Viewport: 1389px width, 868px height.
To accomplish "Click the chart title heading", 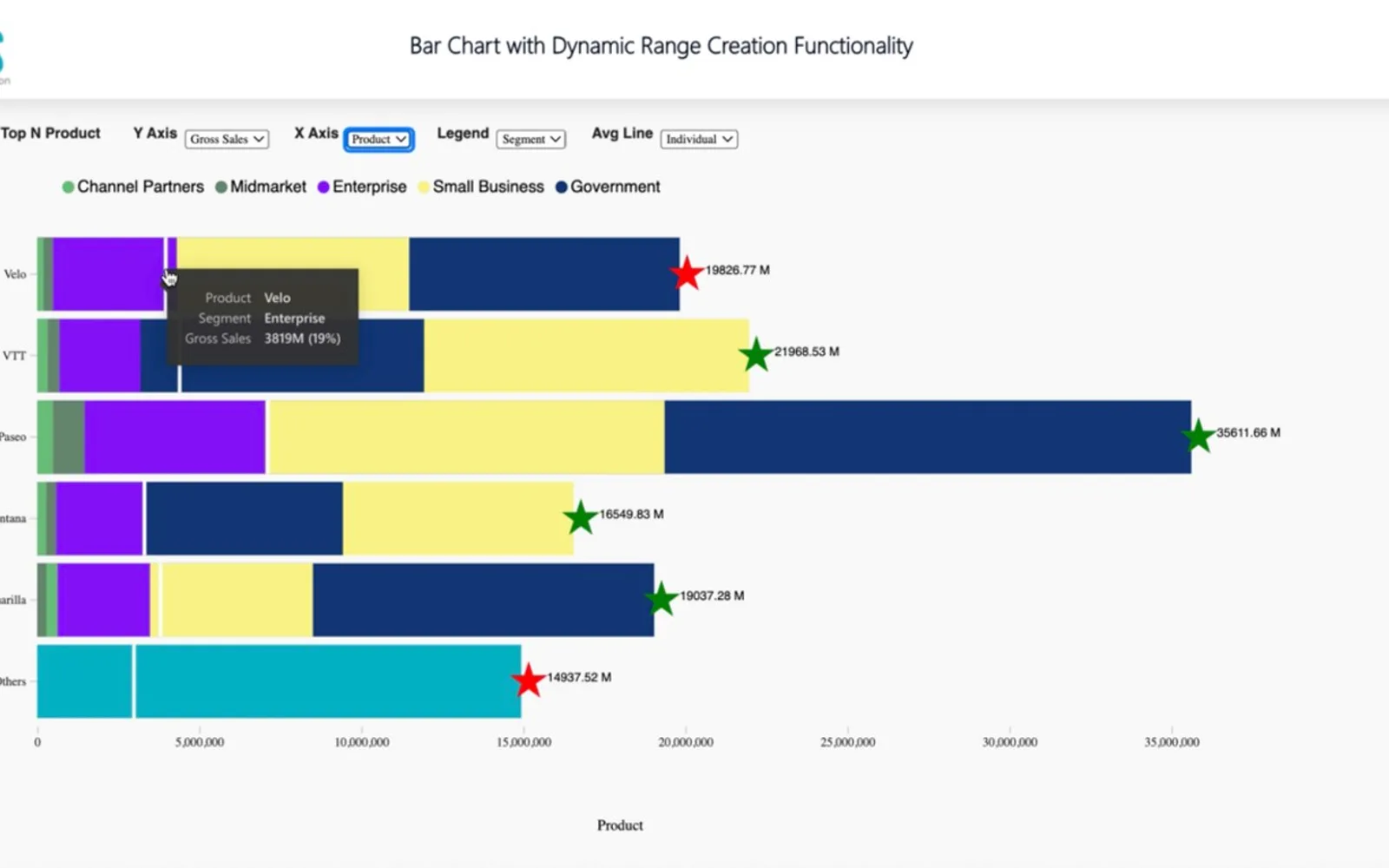I will pos(662,46).
